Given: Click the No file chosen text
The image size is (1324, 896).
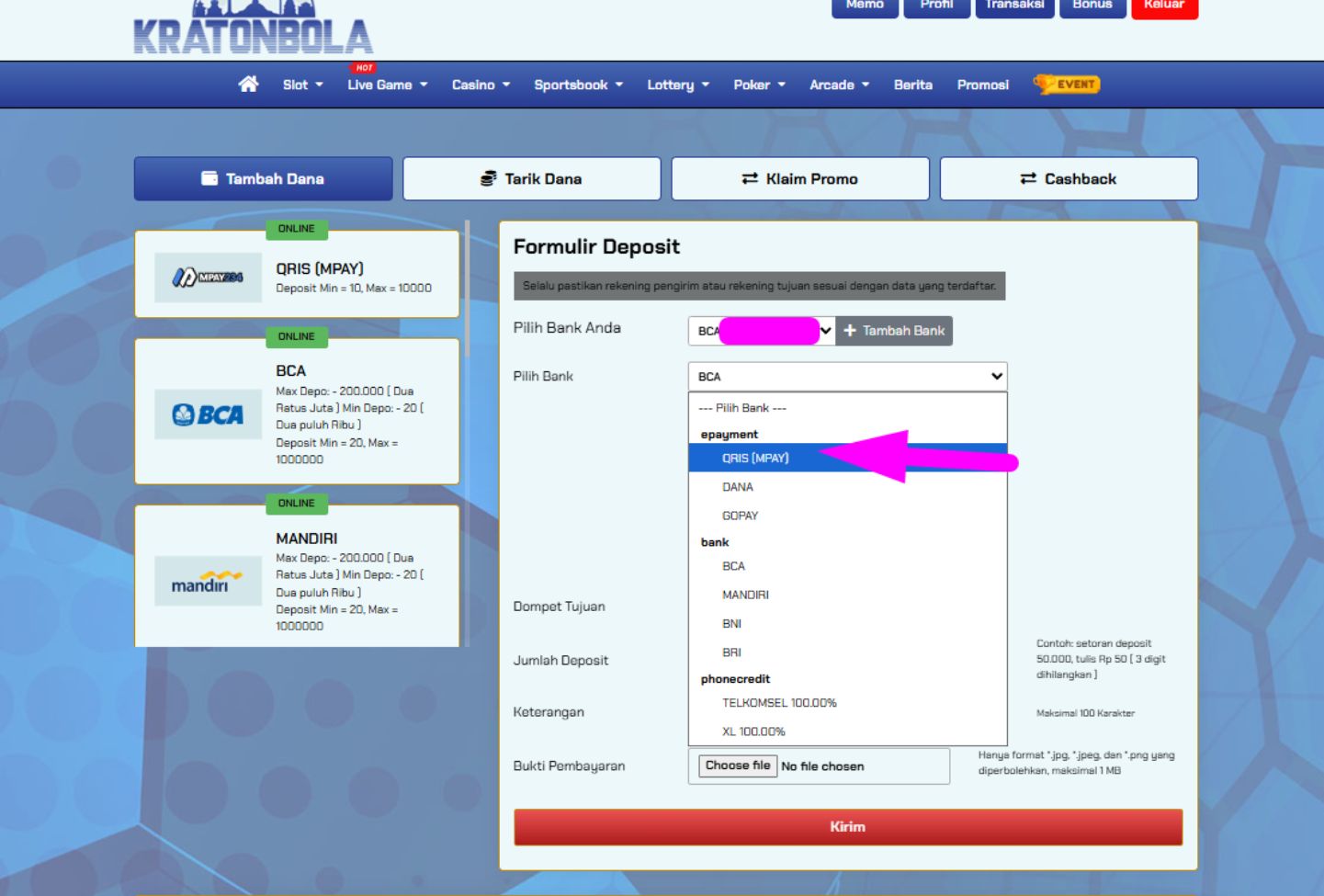Looking at the screenshot, I should 822,766.
